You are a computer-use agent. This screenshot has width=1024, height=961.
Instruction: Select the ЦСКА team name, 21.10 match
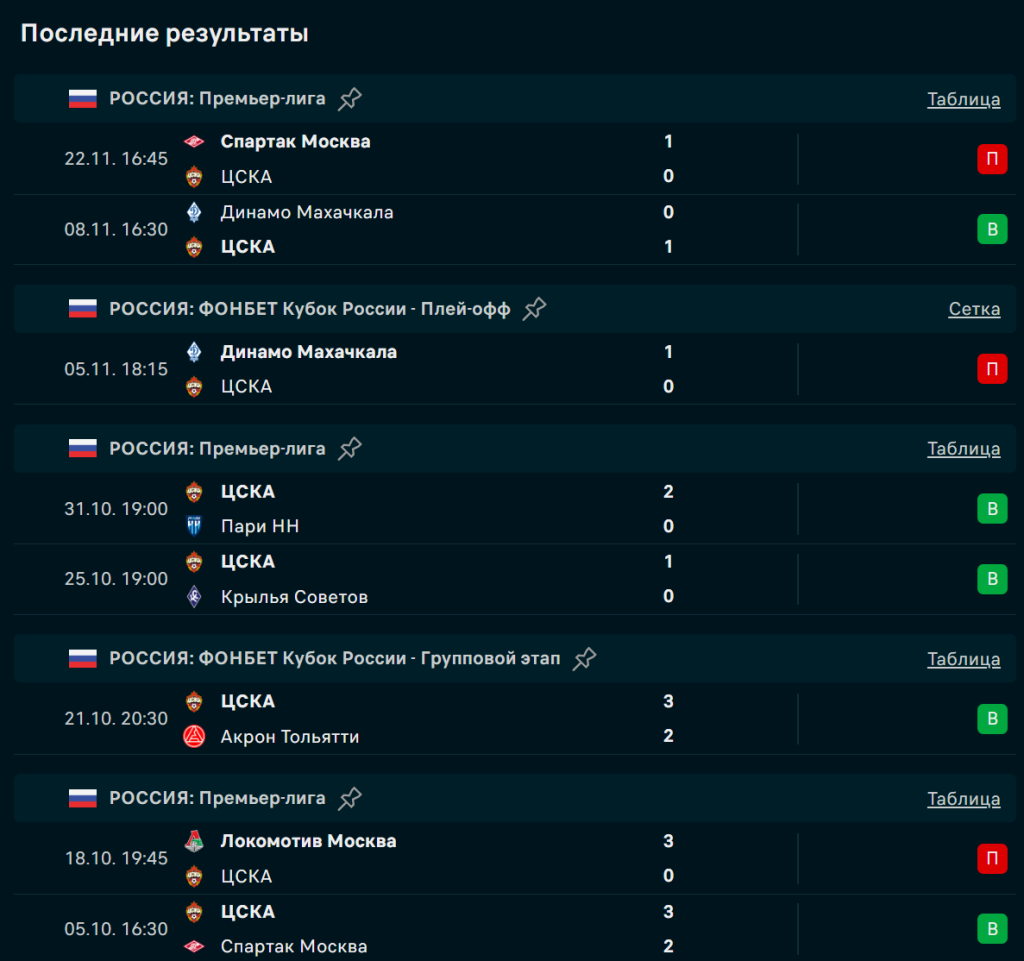247,702
